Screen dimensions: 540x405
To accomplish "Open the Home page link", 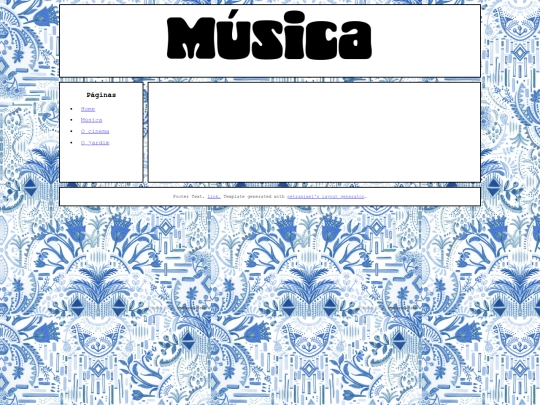I will [x=88, y=109].
